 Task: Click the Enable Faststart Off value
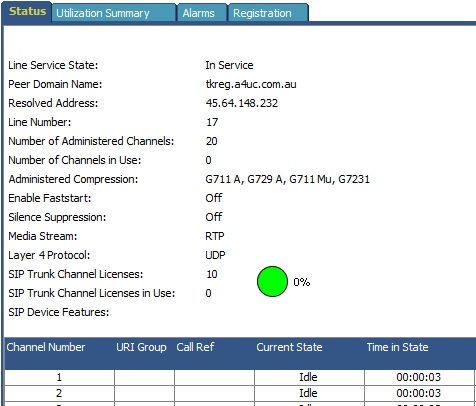[x=214, y=198]
